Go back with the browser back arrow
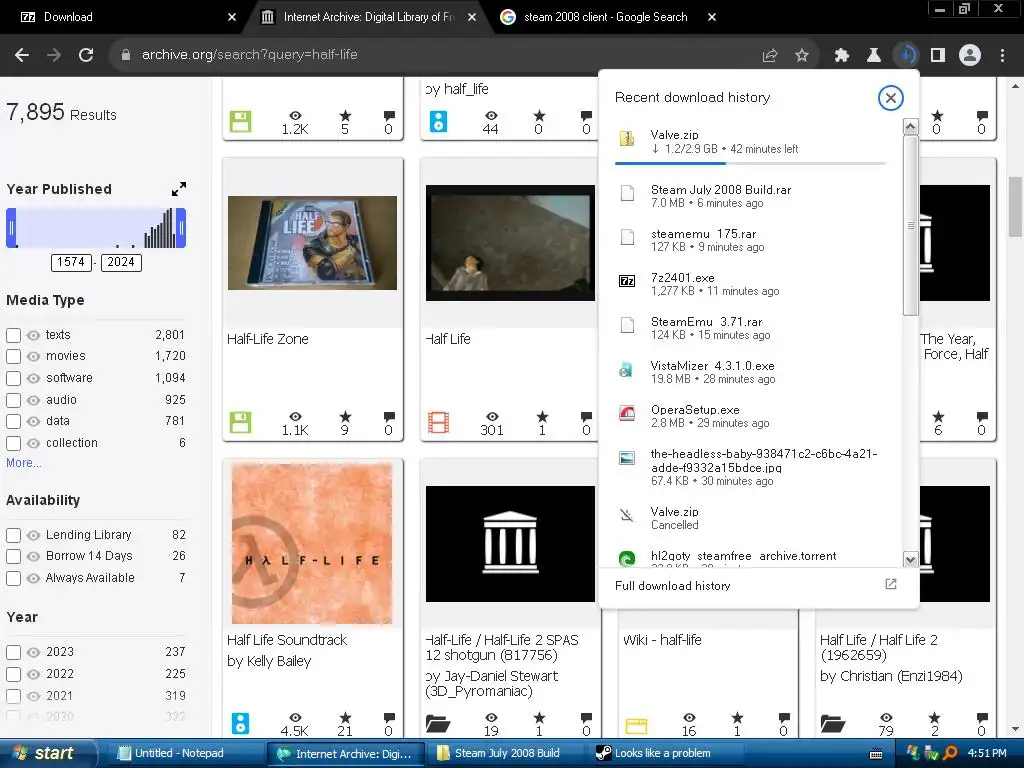 pos(22,55)
